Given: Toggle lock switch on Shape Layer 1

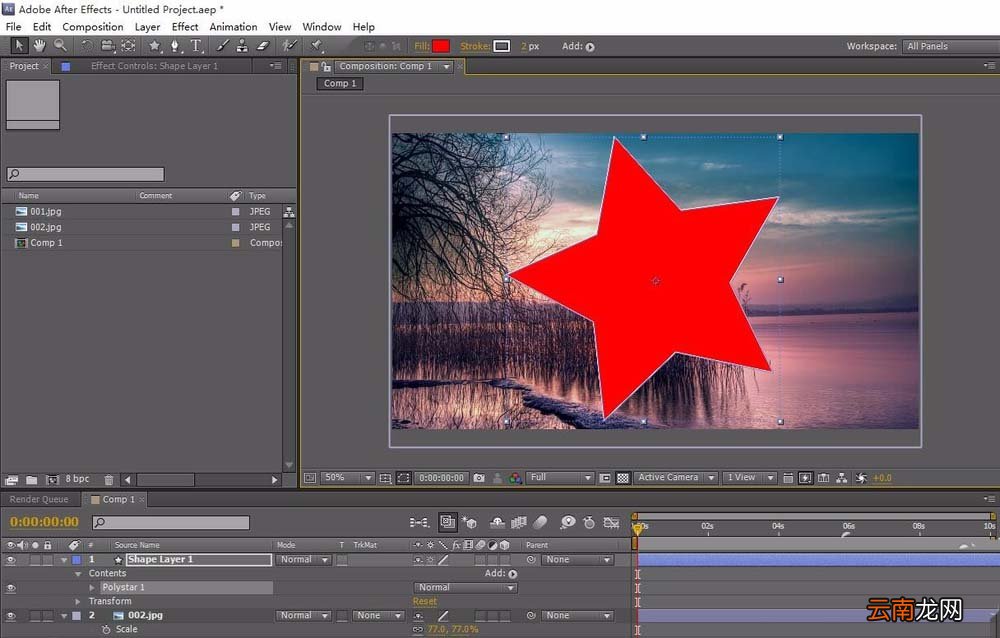Looking at the screenshot, I should 47,560.
